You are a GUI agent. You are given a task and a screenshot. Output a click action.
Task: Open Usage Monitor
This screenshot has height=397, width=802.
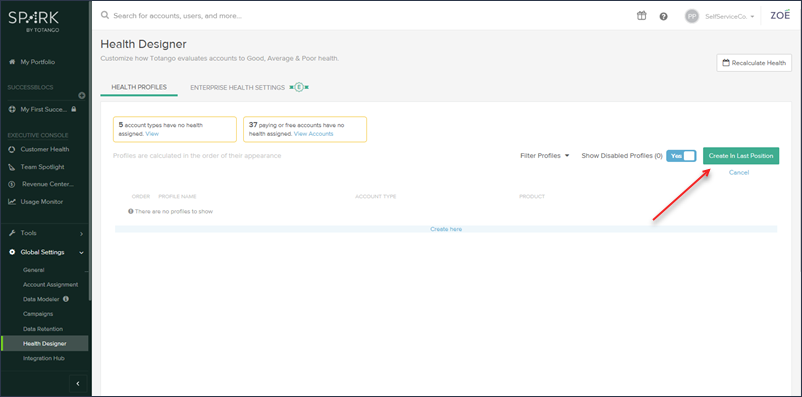42,202
